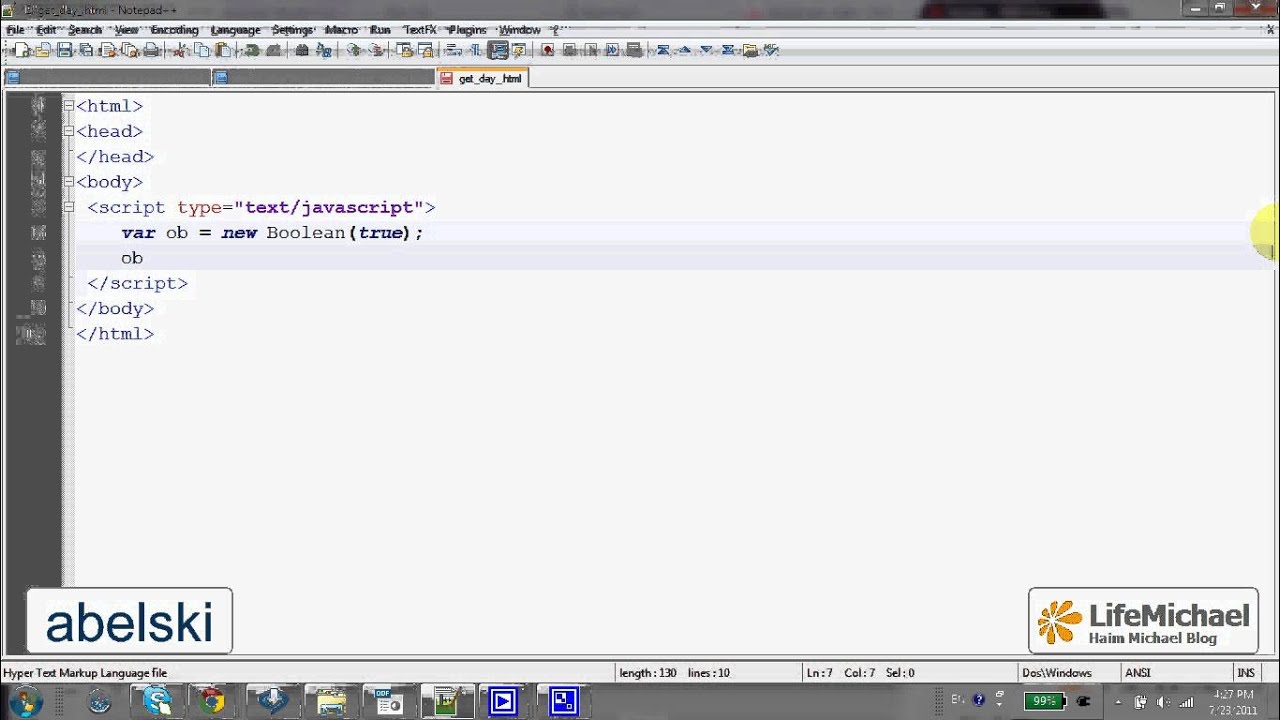Click the Save recorded macro icon
This screenshot has height=720, width=1280.
tap(634, 50)
